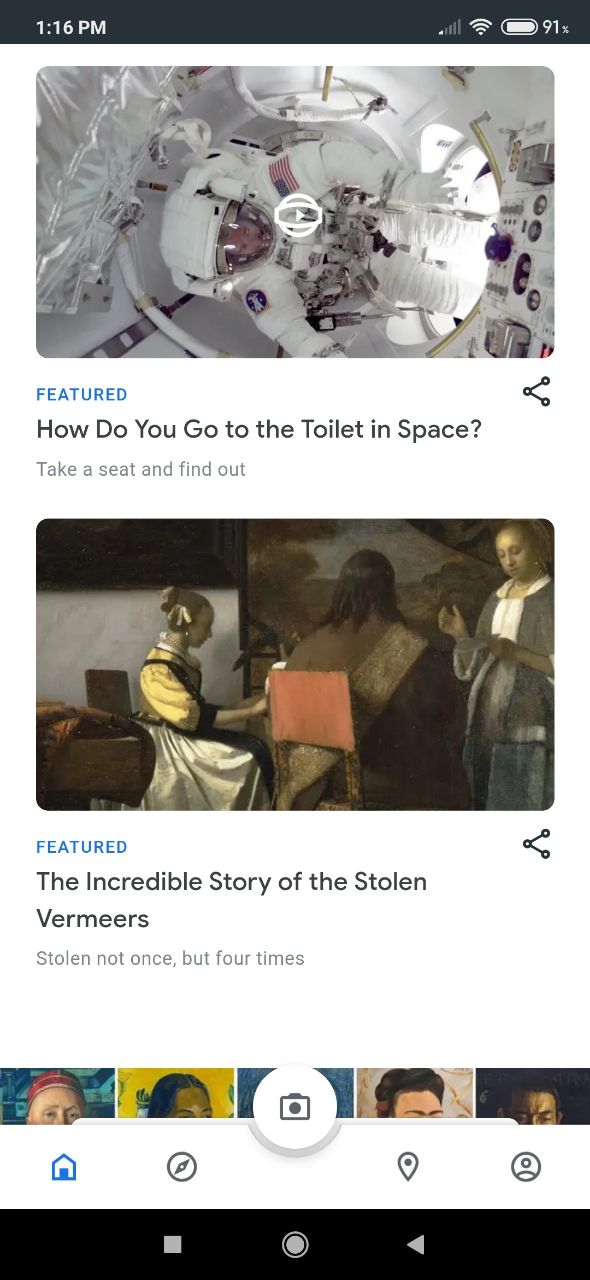Open the Nearby location pin tab
This screenshot has width=590, height=1280.
[x=408, y=1166]
